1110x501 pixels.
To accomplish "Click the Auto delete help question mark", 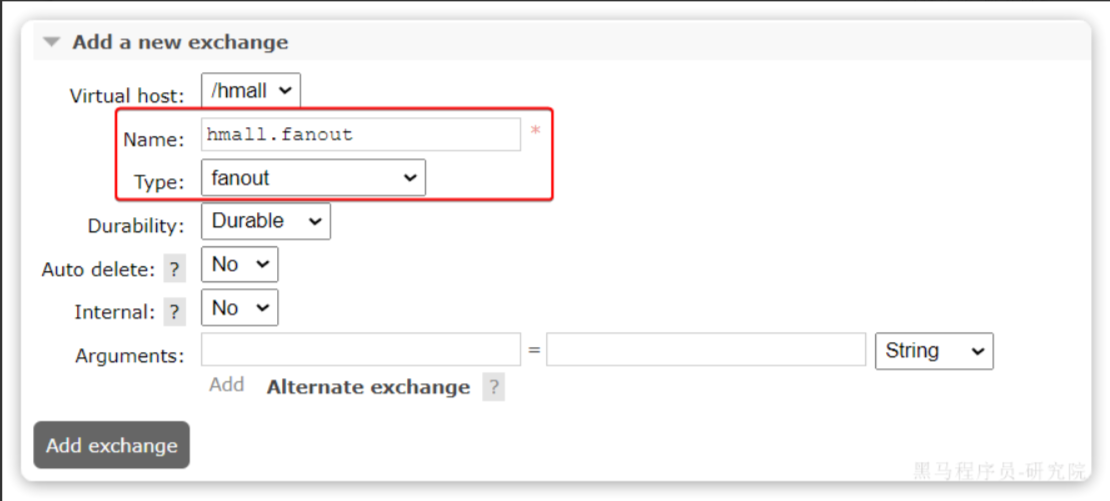I will point(174,270).
